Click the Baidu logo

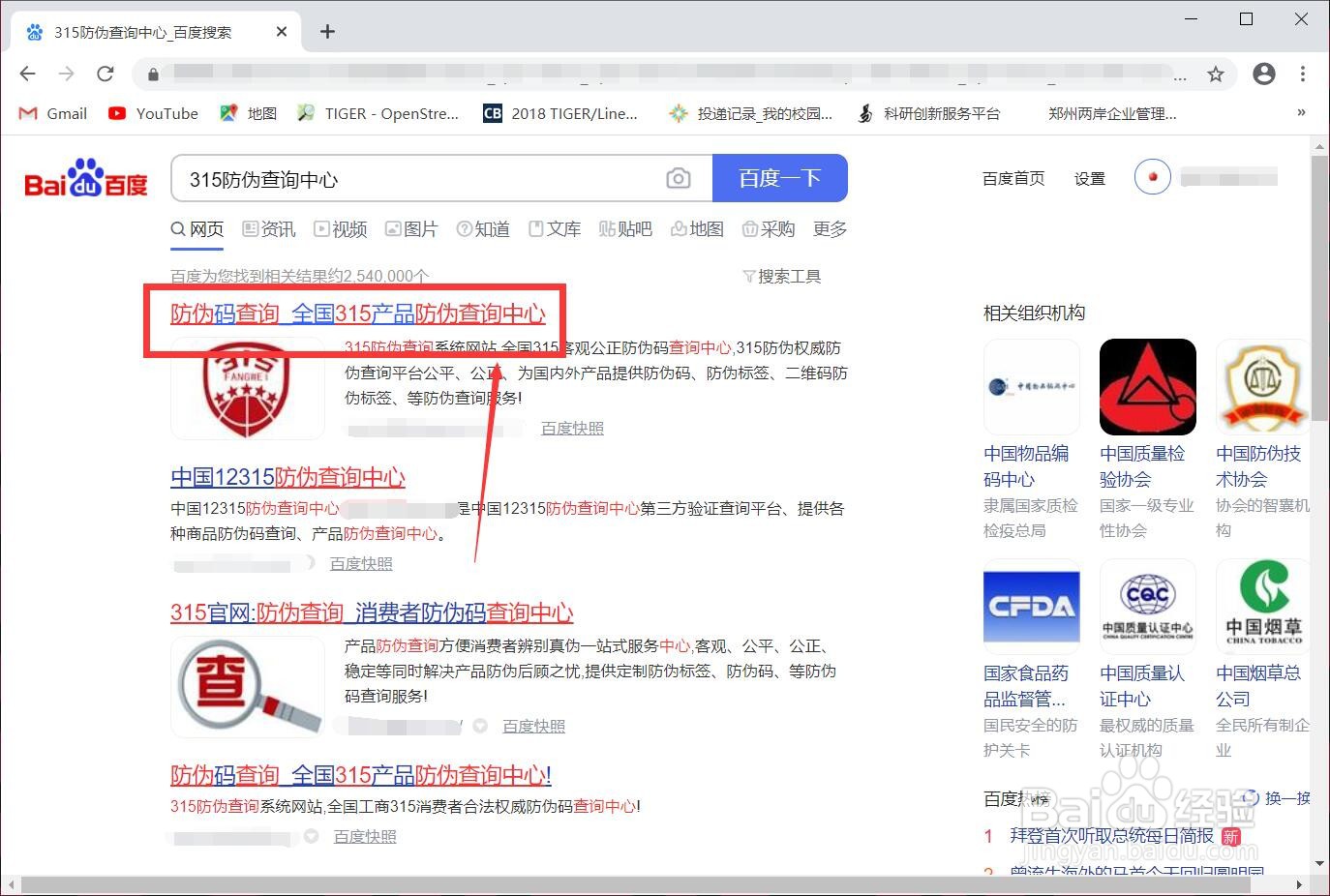click(x=86, y=178)
